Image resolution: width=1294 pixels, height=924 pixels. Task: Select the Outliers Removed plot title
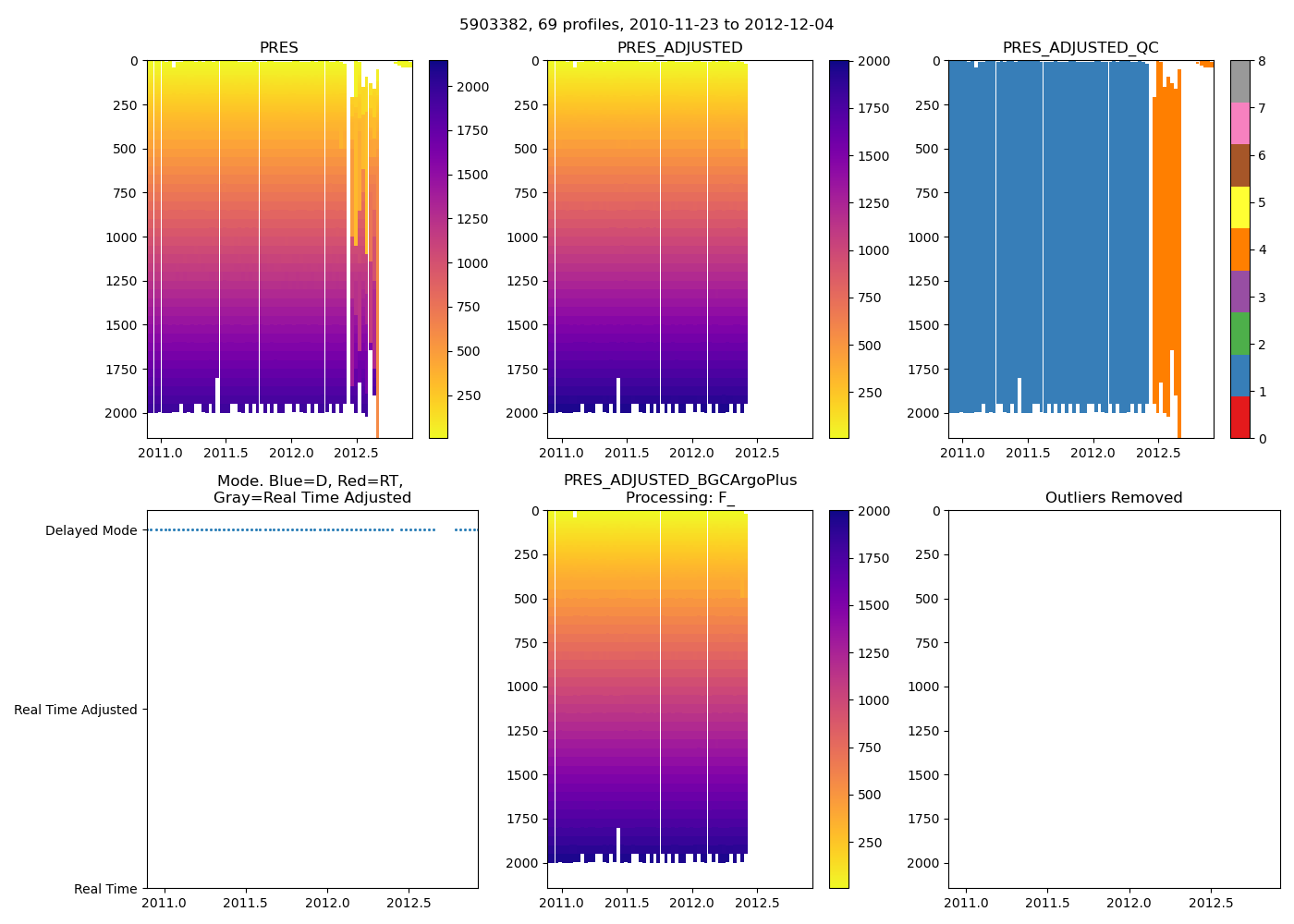coord(1114,498)
